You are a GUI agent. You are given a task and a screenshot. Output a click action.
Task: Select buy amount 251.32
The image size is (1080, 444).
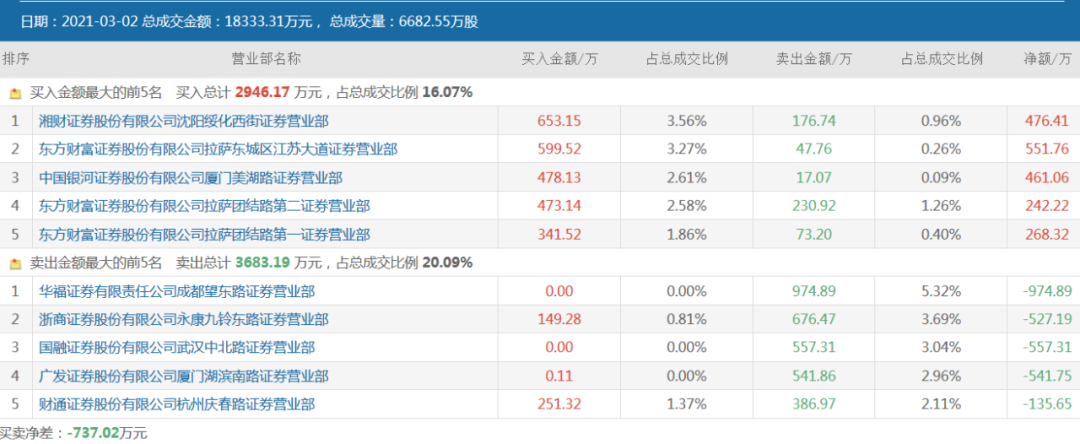click(559, 405)
